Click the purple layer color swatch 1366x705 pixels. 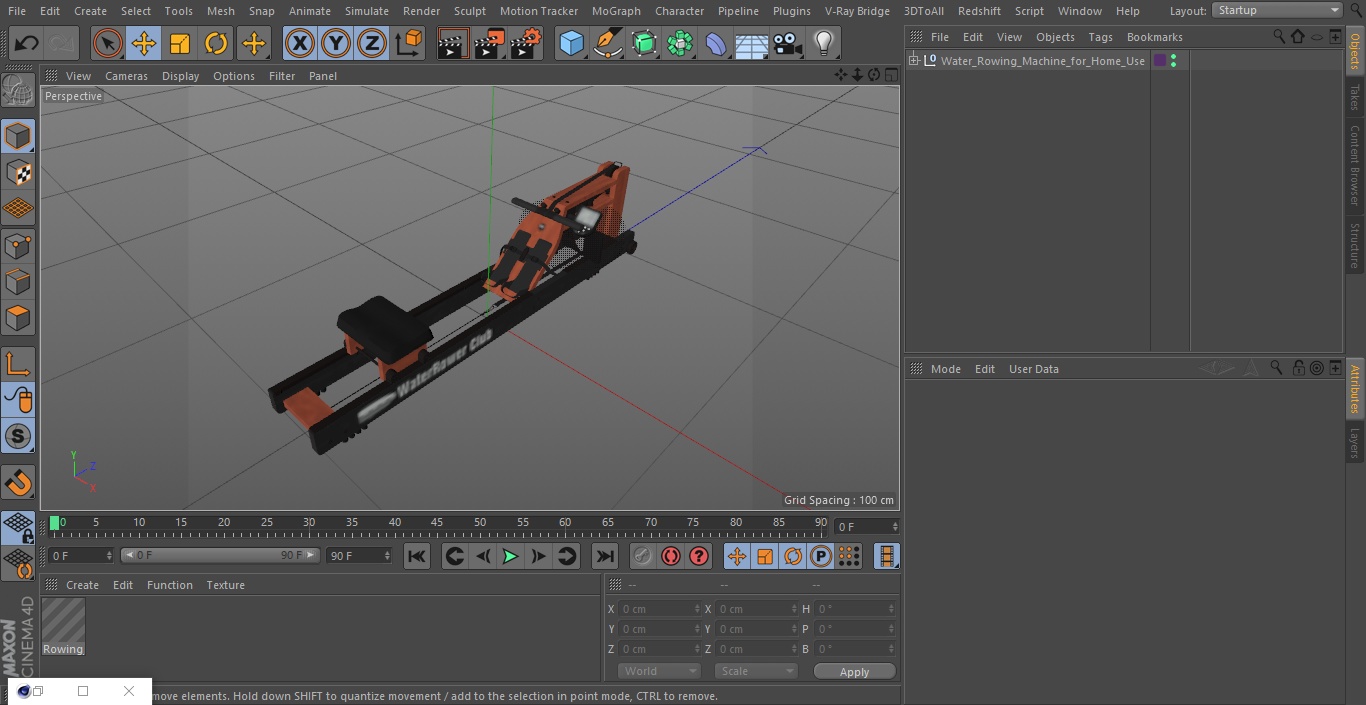coord(1160,61)
